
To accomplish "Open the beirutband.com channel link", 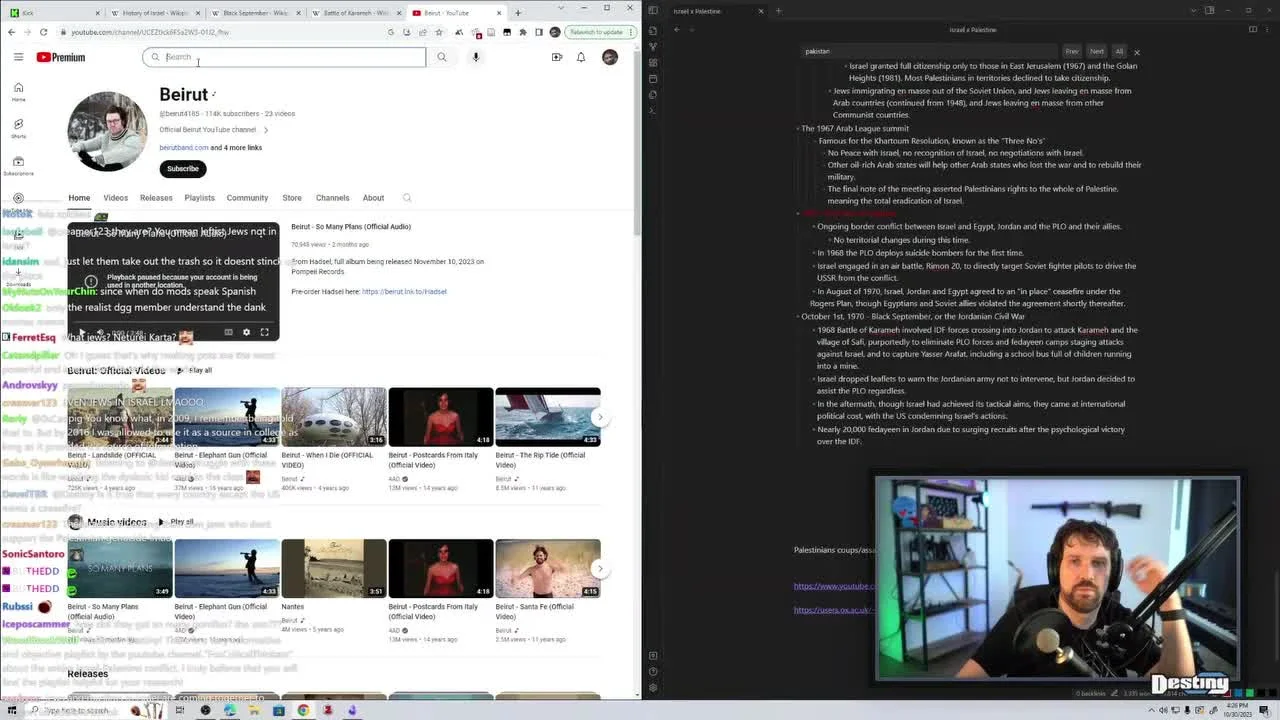I will coord(184,147).
